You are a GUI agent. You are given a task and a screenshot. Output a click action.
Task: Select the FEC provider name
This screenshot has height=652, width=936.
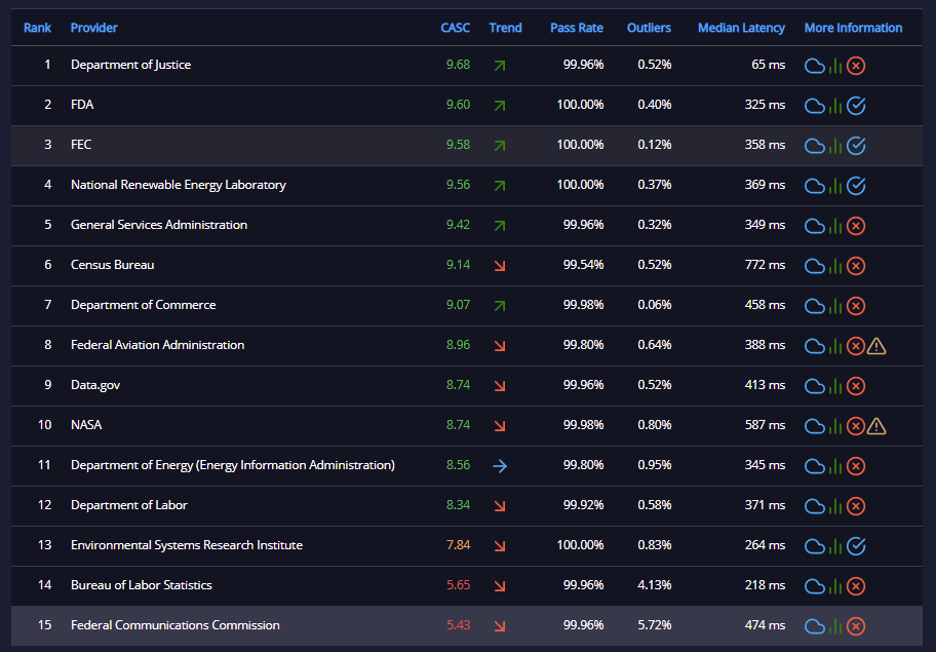[x=81, y=144]
